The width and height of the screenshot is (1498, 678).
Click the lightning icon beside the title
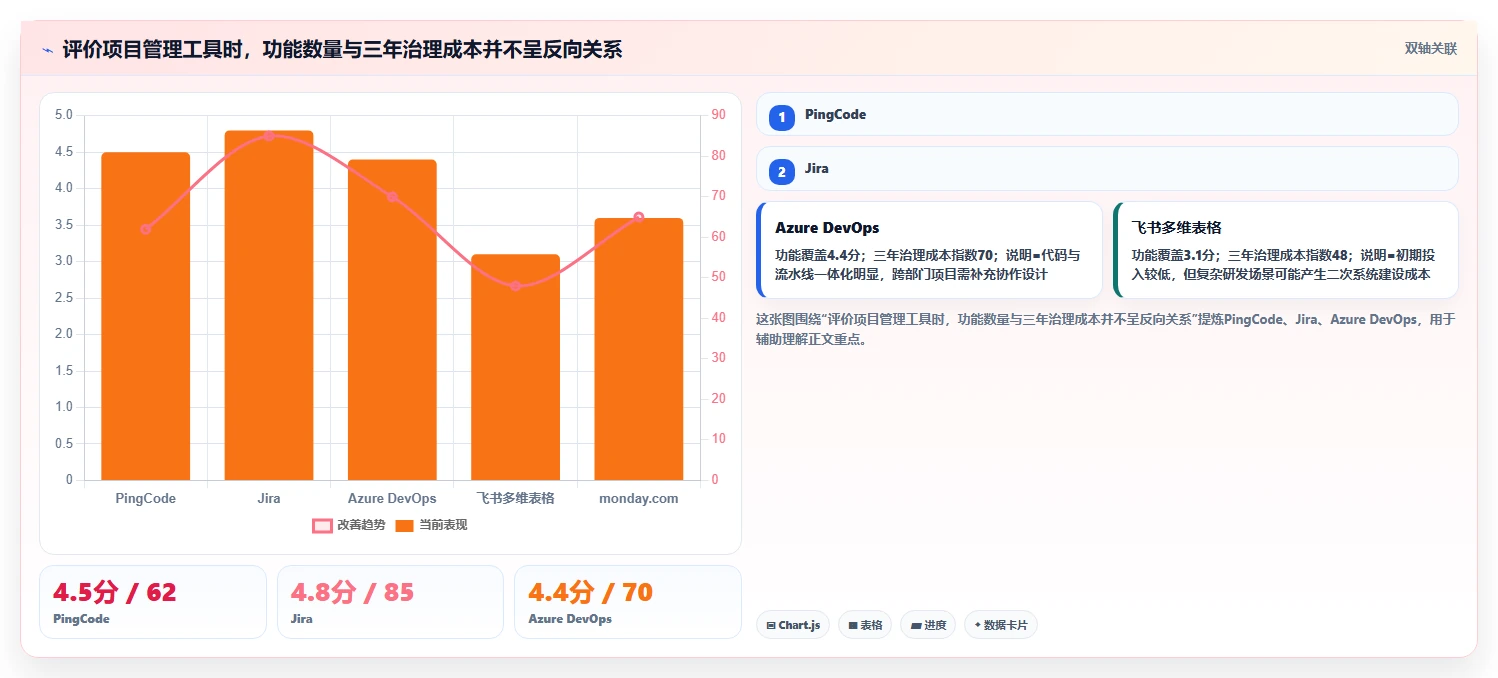[47, 50]
